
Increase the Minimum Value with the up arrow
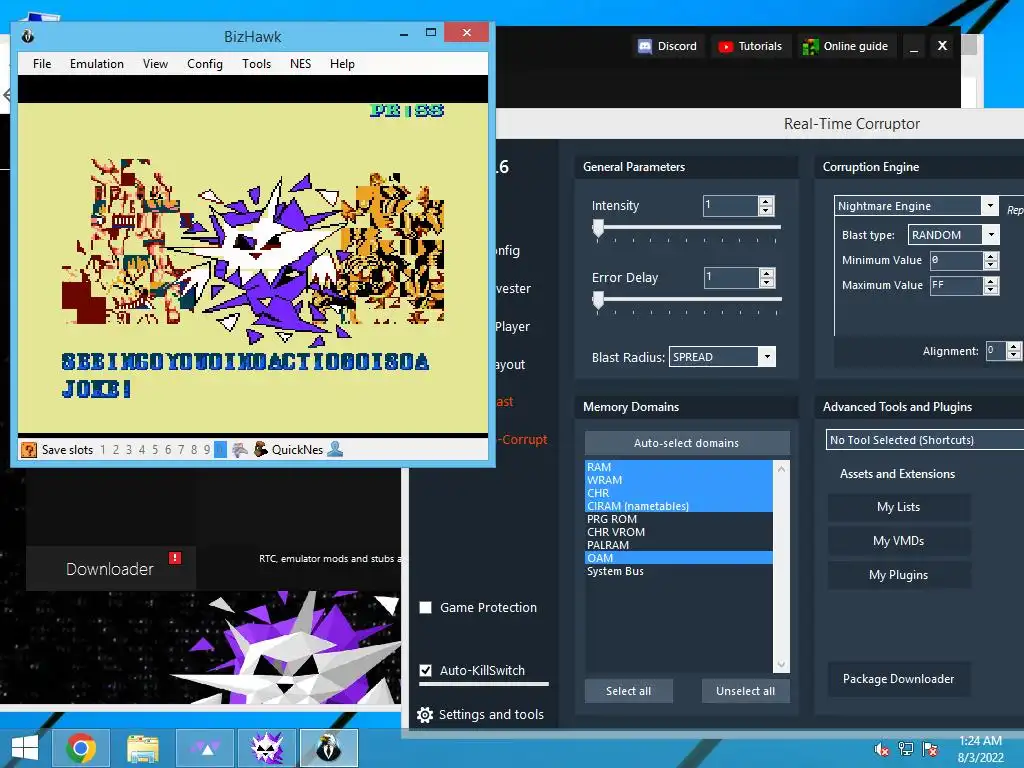tap(991, 256)
